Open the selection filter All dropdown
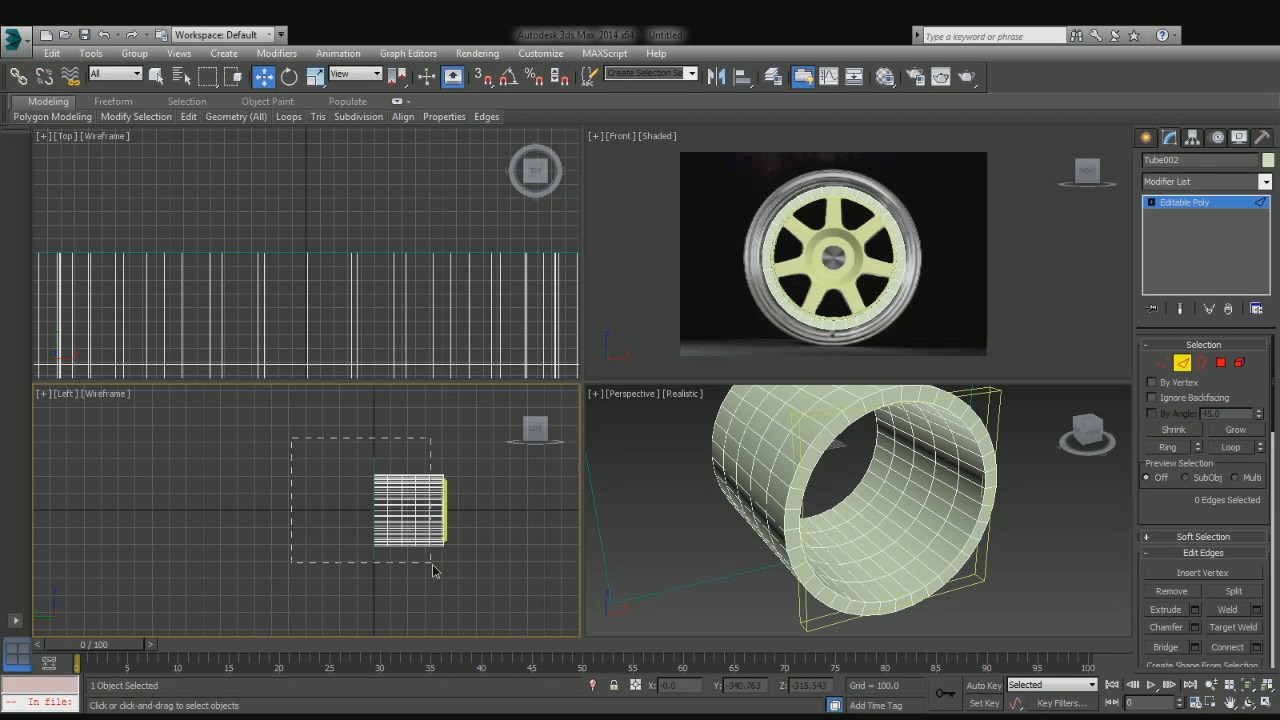This screenshot has height=720, width=1280. [x=115, y=74]
